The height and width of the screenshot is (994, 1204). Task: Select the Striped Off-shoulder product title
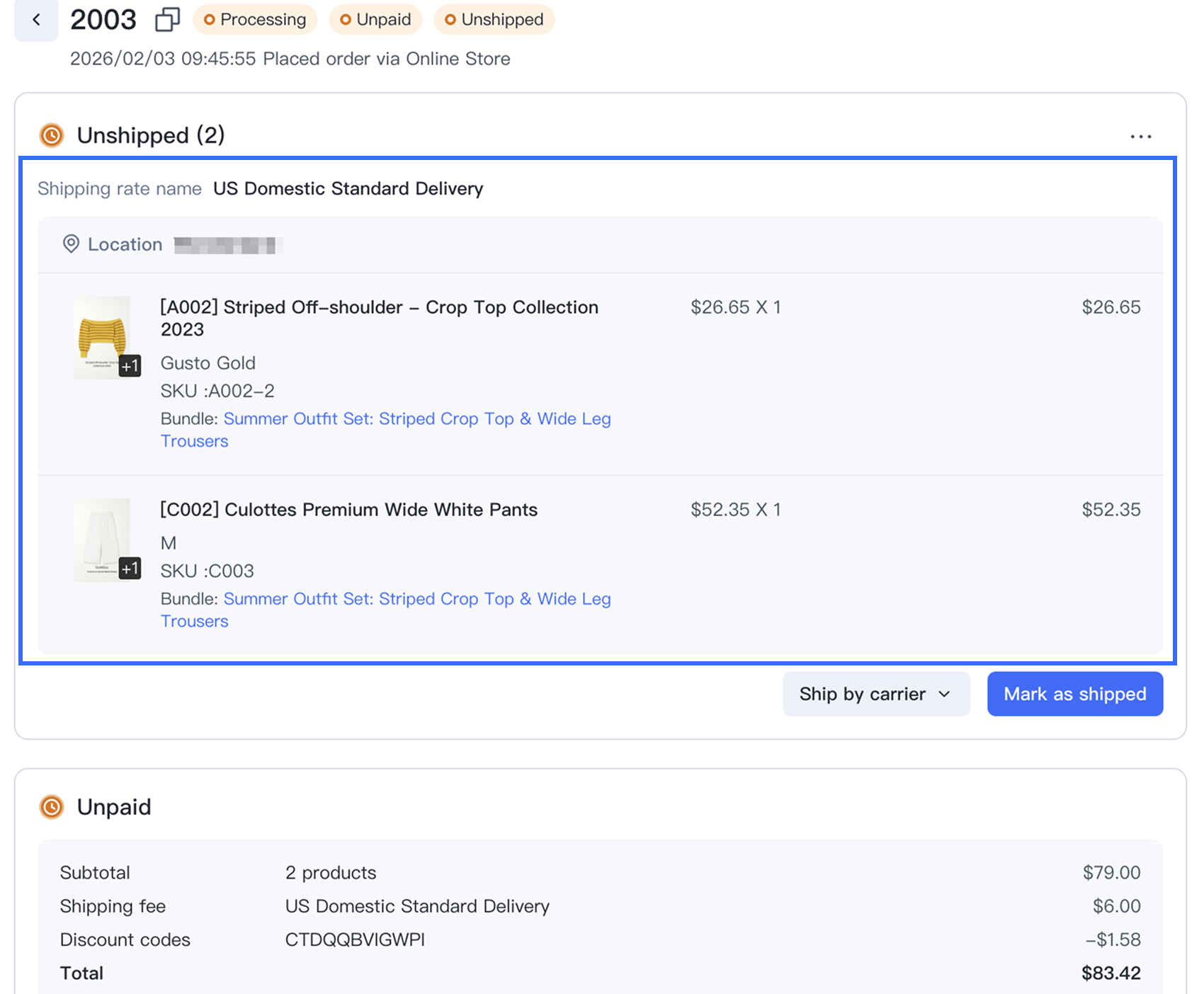[x=379, y=308]
